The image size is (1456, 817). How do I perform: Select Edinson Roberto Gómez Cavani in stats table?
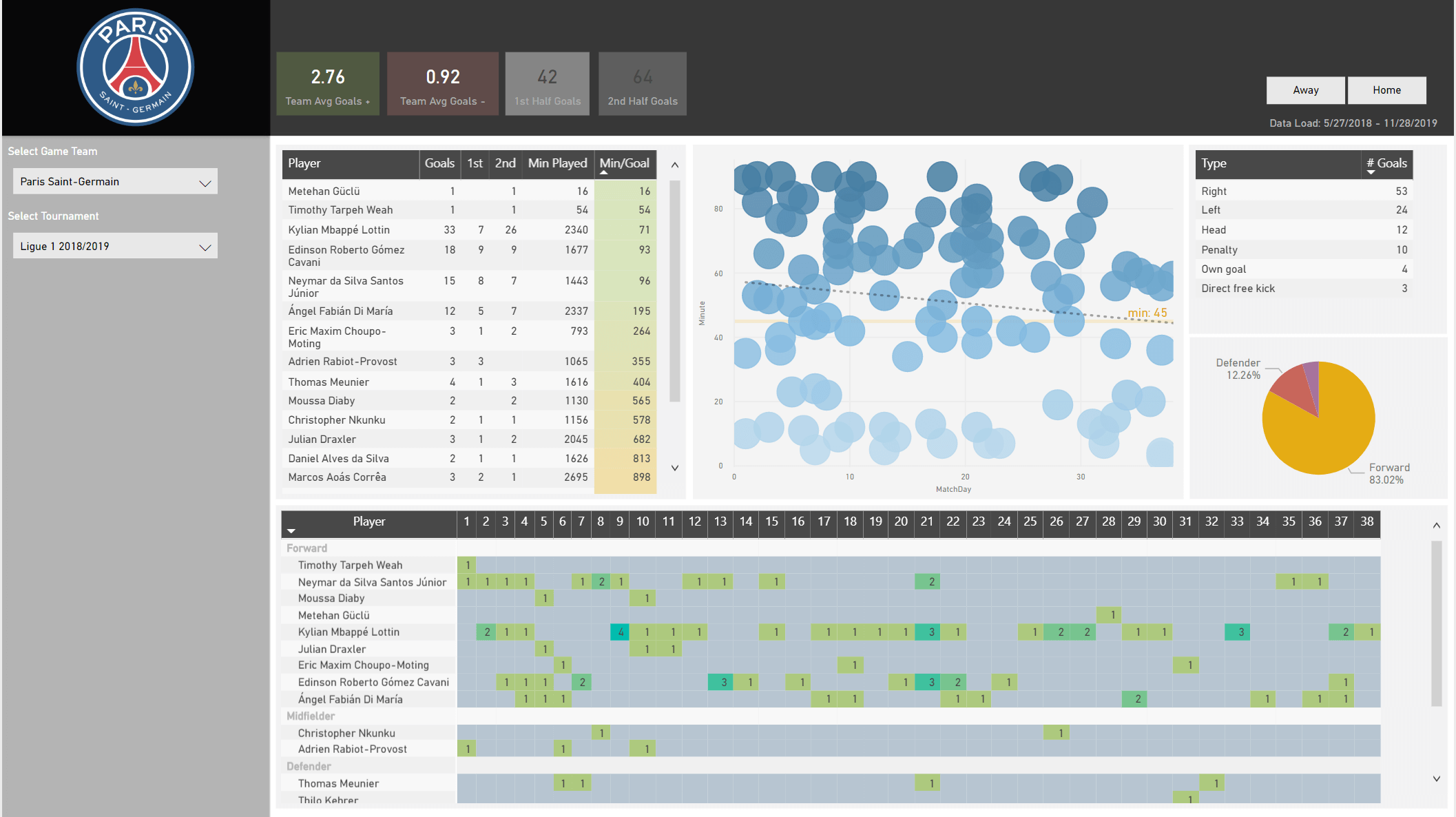click(x=469, y=256)
